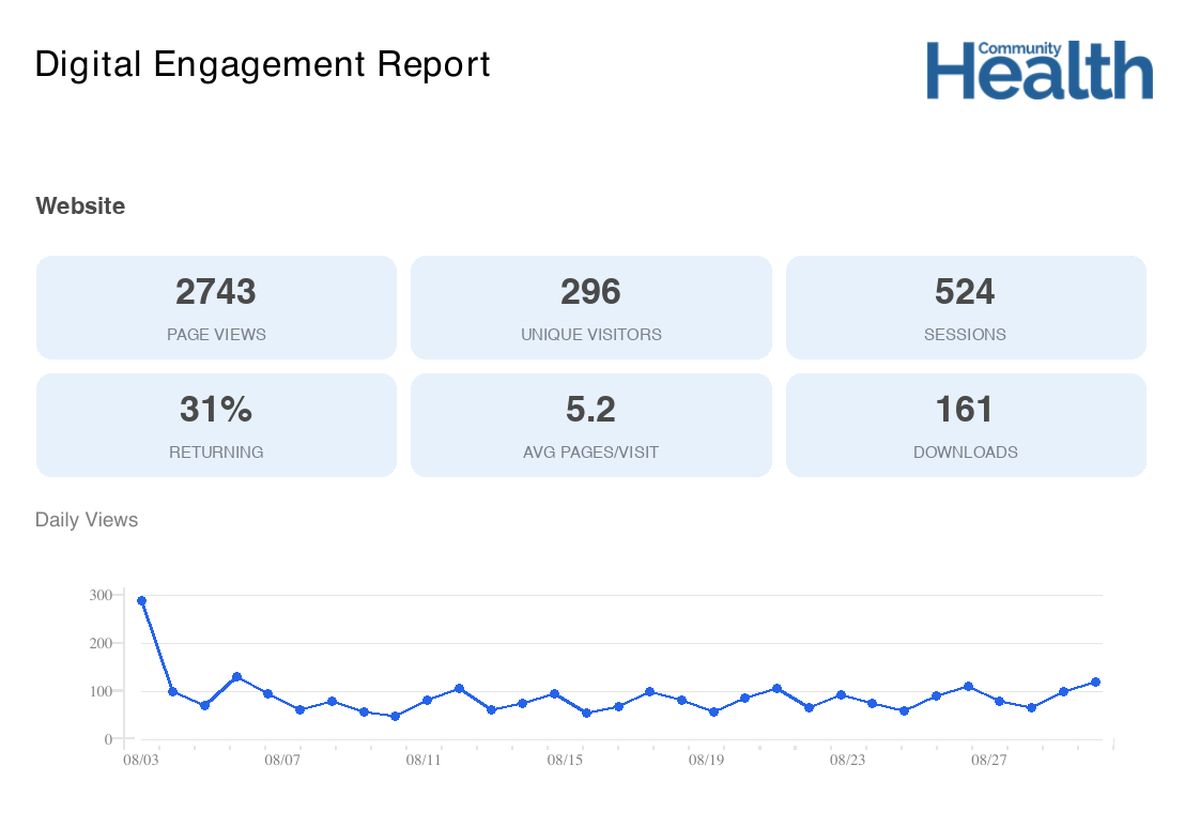Open the 524 Sessions card
The image size is (1200, 827).
pyautogui.click(x=966, y=307)
